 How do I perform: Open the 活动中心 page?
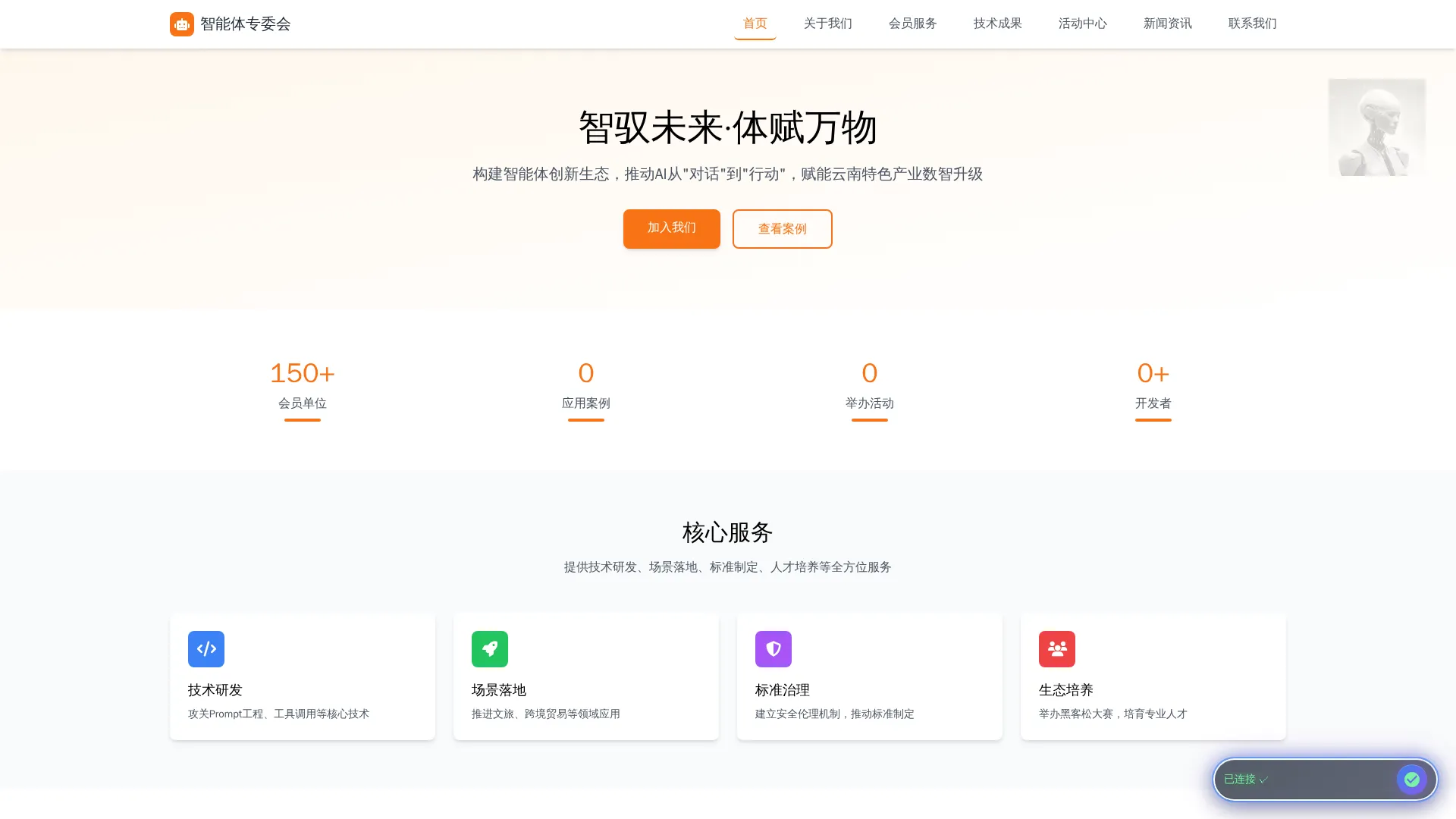[1082, 24]
